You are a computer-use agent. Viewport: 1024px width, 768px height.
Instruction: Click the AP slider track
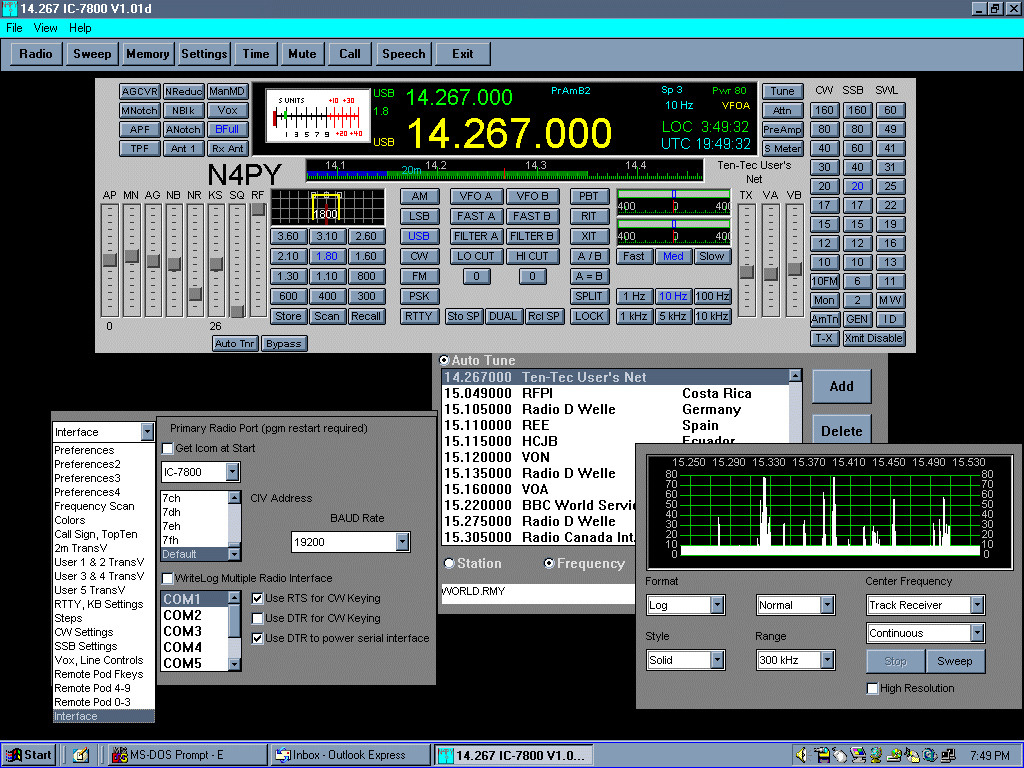[x=109, y=260]
